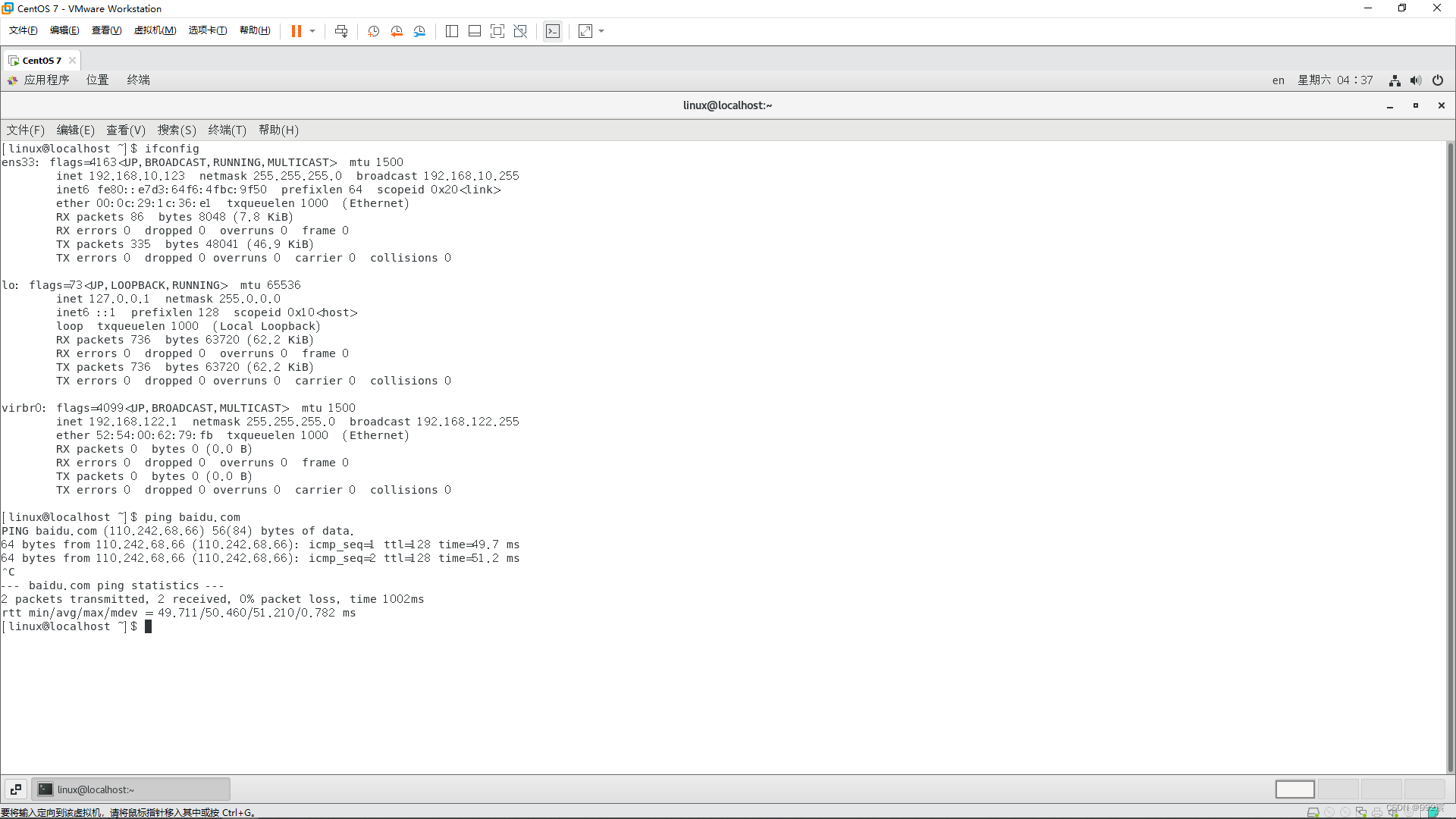Click the GNOME power icon
The width and height of the screenshot is (1456, 819).
pos(1438,80)
